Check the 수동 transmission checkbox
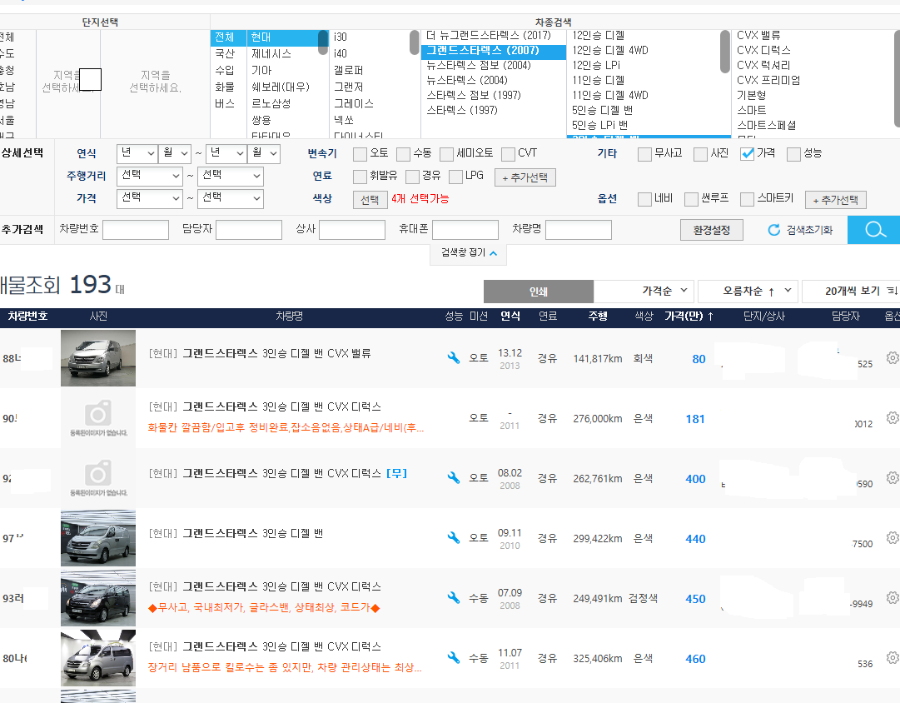 pyautogui.click(x=404, y=154)
